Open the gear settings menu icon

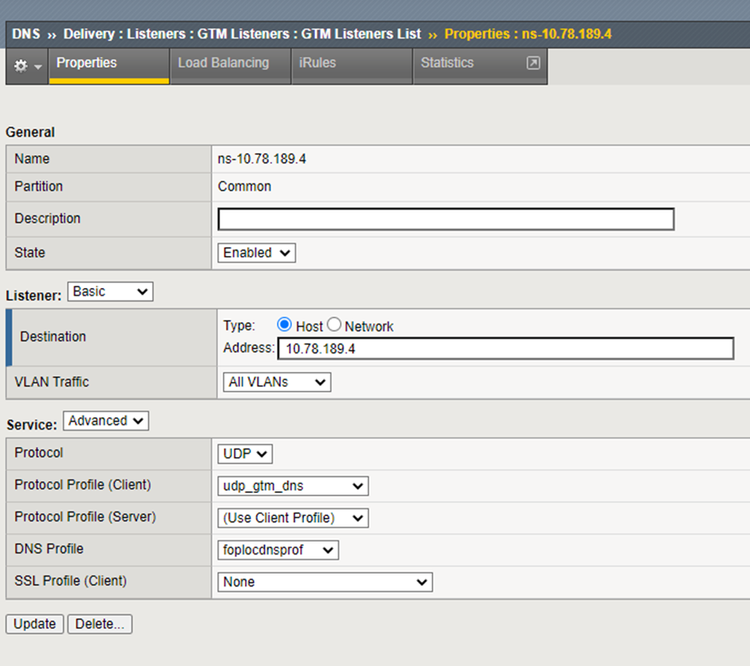pos(26,65)
